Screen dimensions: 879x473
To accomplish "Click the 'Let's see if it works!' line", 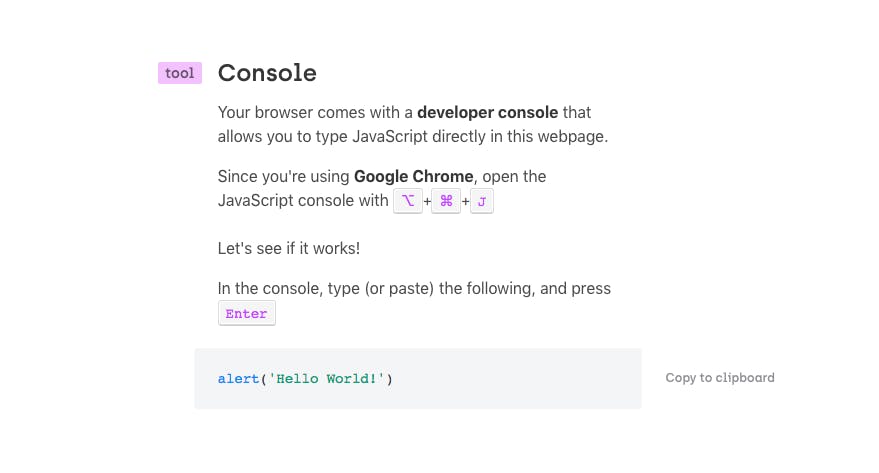I will click(289, 248).
